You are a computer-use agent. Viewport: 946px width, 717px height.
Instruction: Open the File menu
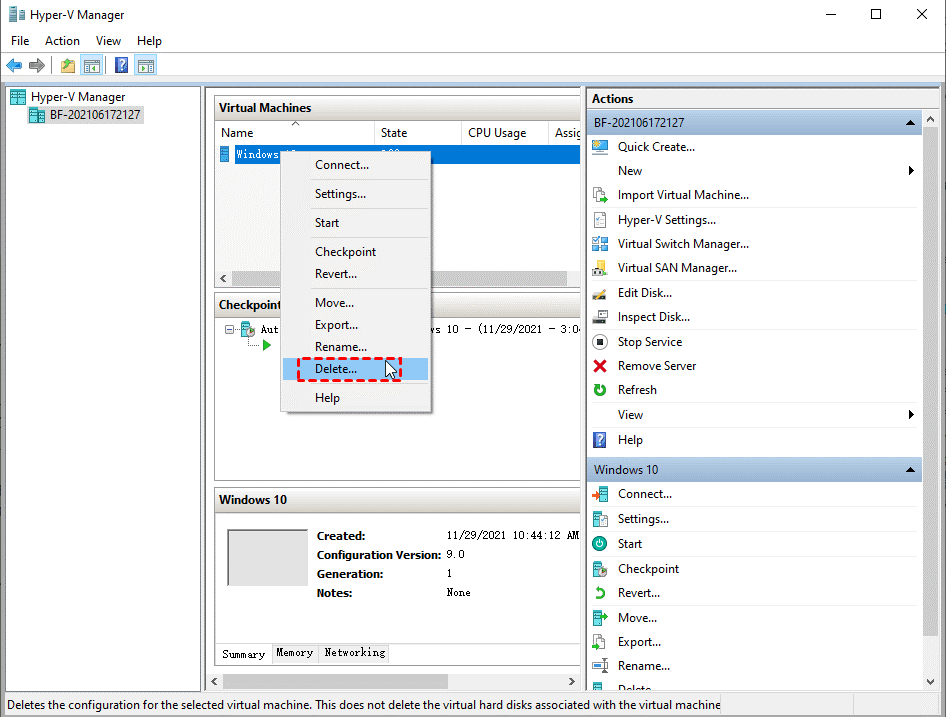(20, 40)
